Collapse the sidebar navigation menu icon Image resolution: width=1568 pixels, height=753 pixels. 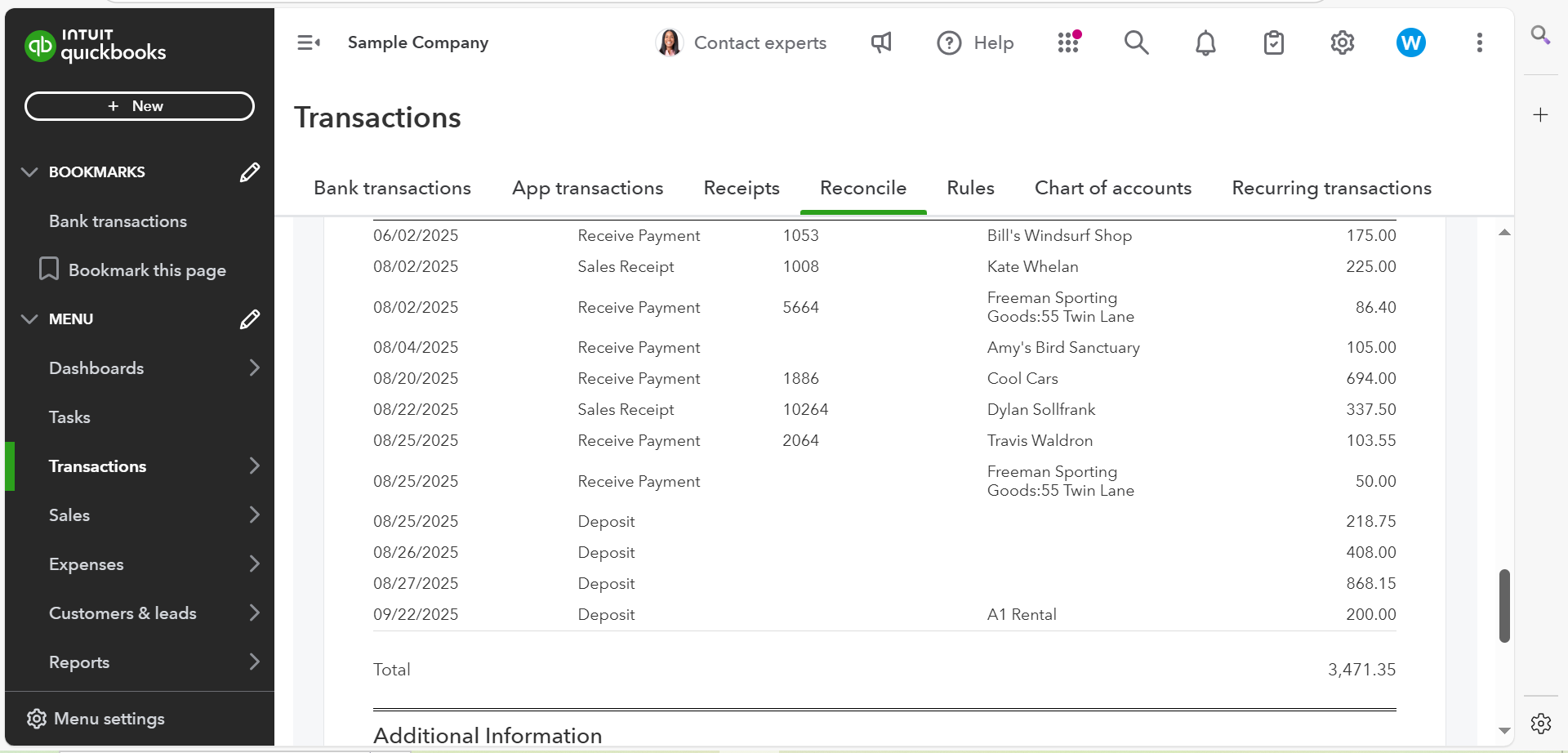click(x=308, y=42)
